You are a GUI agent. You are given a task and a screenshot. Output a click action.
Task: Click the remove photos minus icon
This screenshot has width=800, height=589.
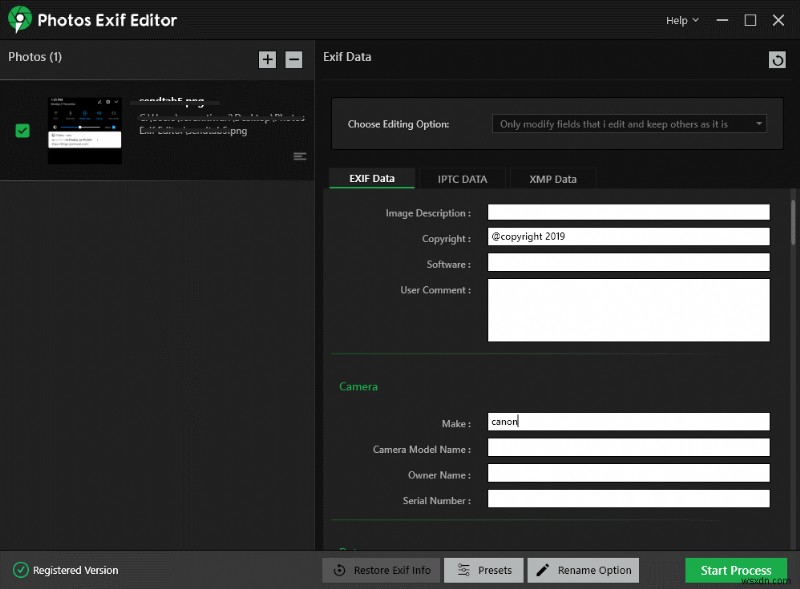[x=293, y=59]
